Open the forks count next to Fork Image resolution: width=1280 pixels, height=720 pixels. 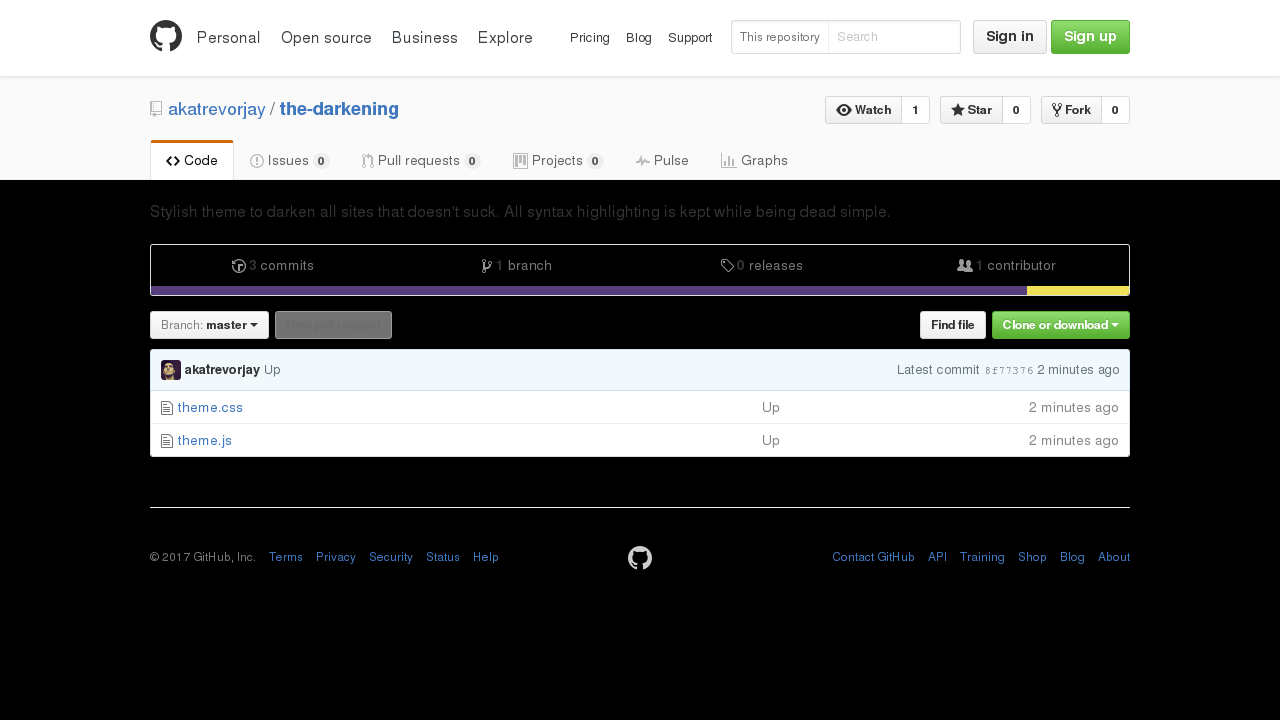coord(1115,110)
